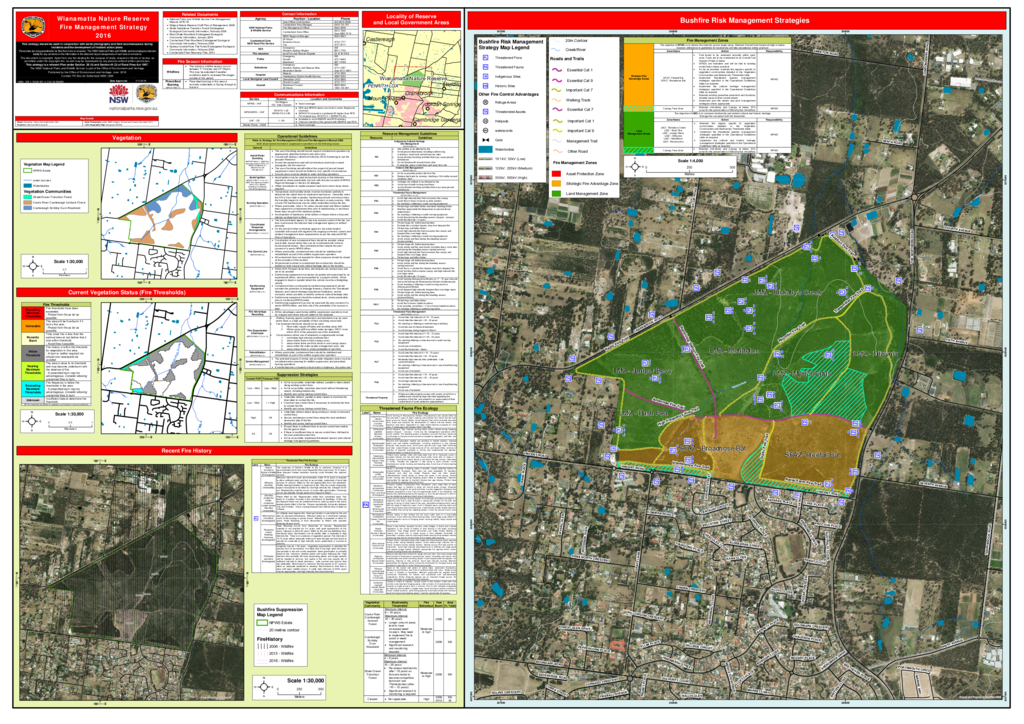Click the Vulnerable orange fire threshold swatch
This screenshot has width=1024, height=724.
click(x=33, y=326)
